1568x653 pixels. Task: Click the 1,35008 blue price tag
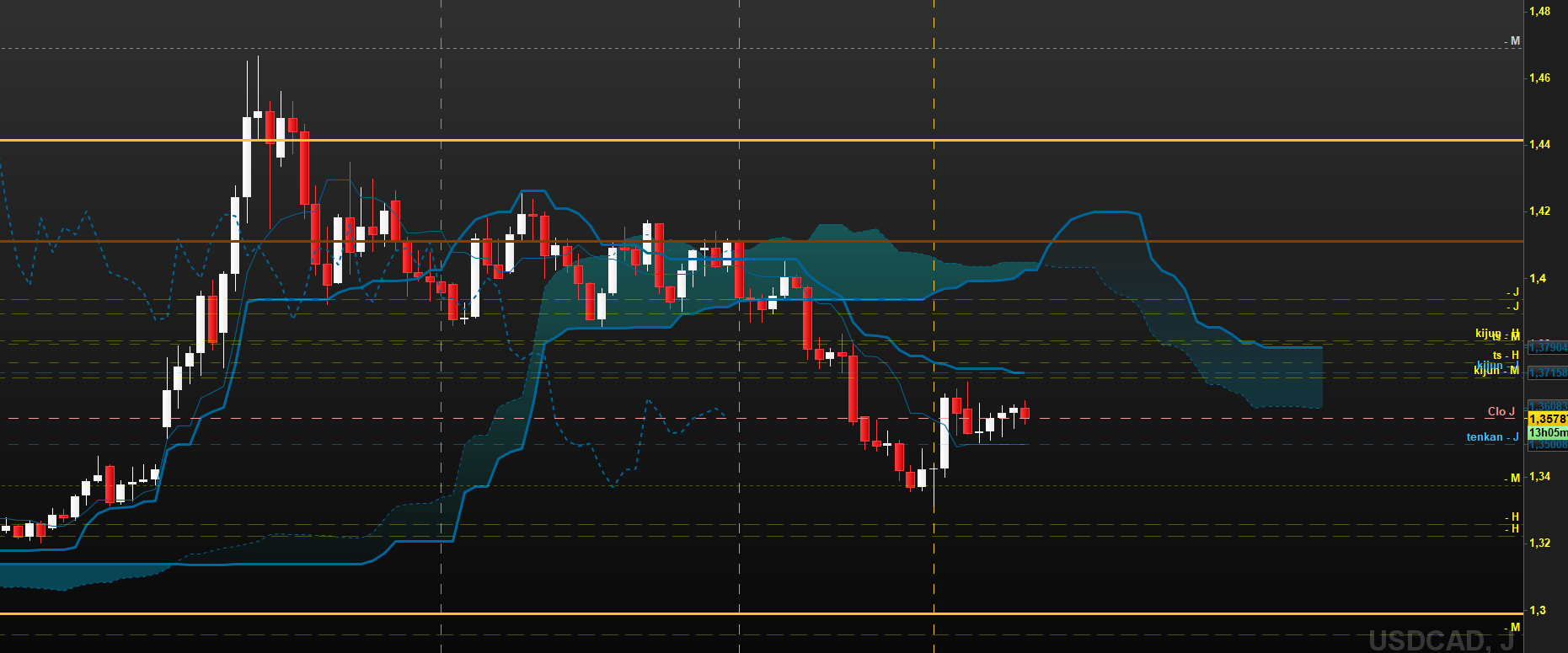pyautogui.click(x=1547, y=445)
